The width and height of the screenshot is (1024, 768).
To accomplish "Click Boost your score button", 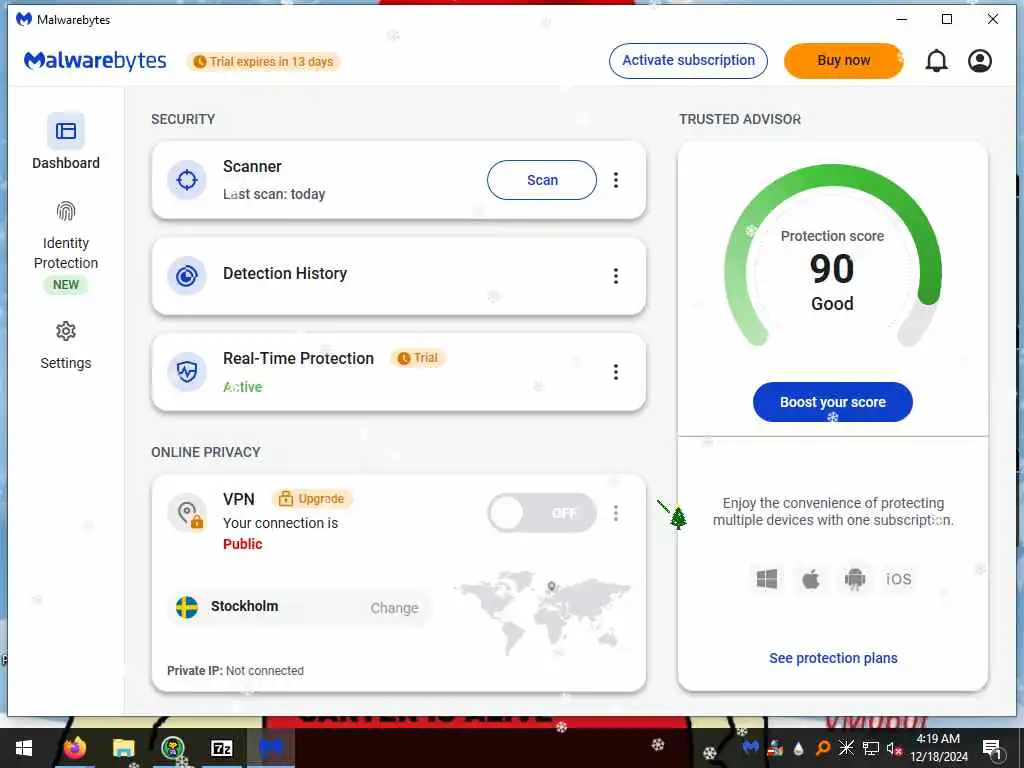I will point(833,402).
